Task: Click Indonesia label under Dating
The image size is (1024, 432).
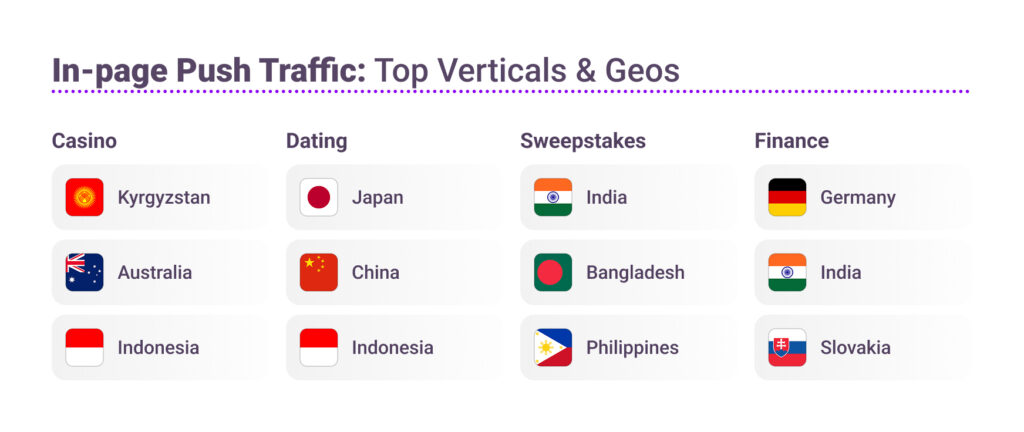Action: [x=392, y=348]
